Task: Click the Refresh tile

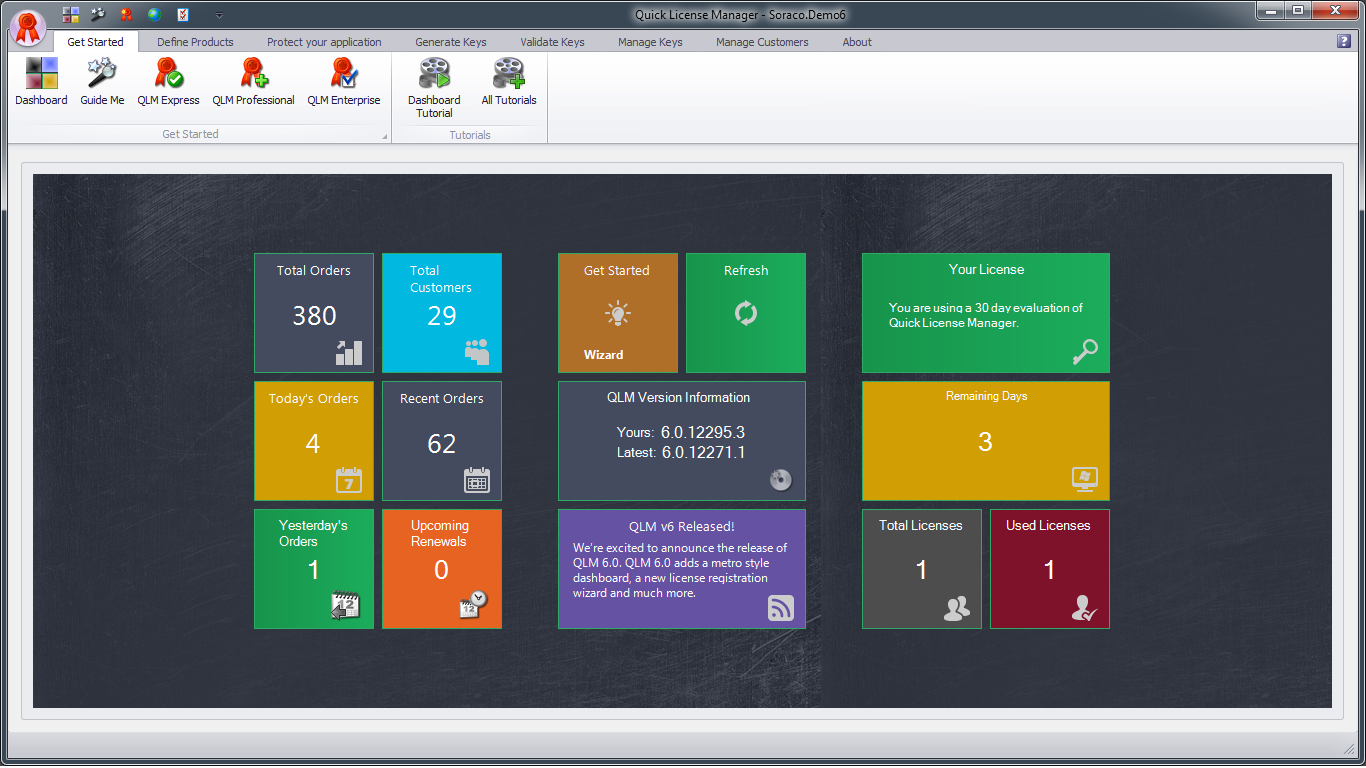Action: [745, 313]
